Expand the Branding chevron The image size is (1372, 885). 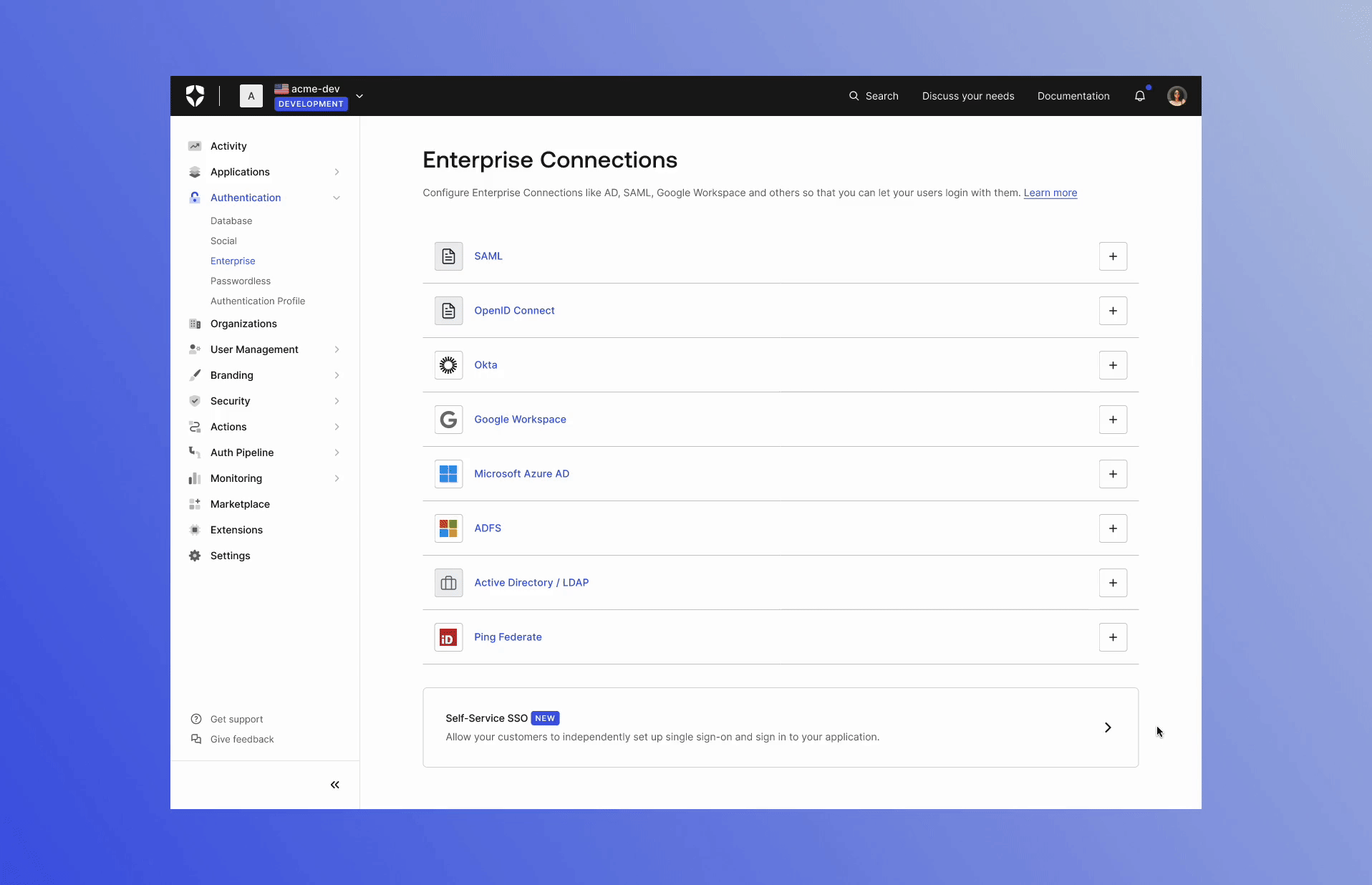337,375
